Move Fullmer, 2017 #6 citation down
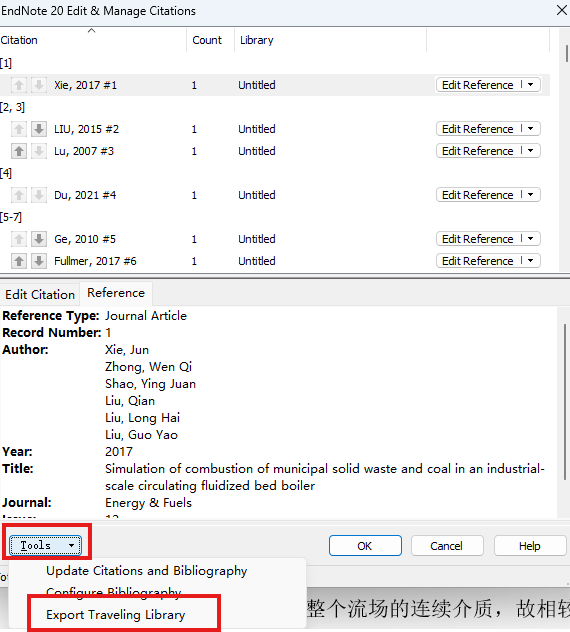This screenshot has width=570, height=632. point(39,261)
